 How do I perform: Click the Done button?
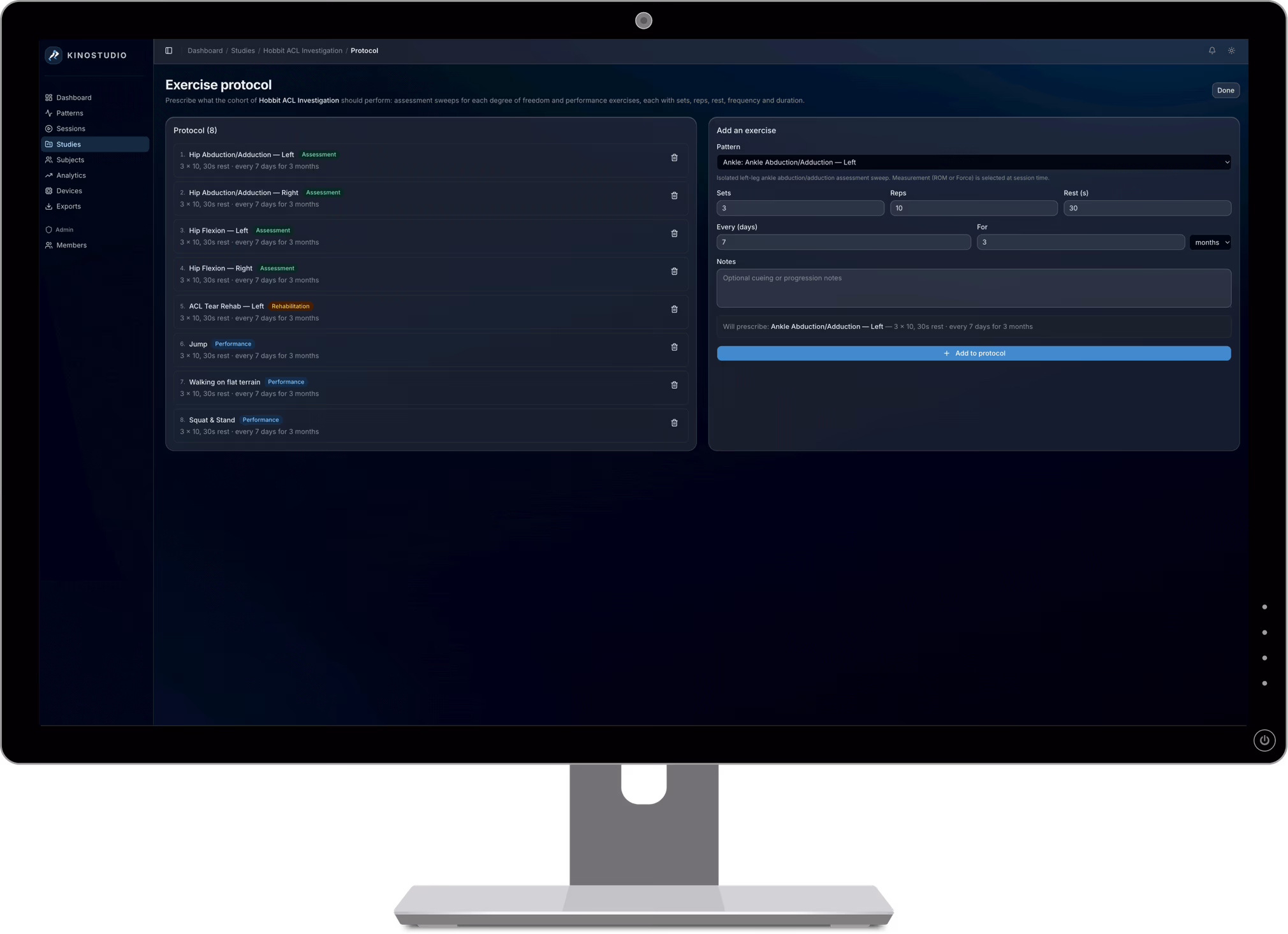(1225, 91)
